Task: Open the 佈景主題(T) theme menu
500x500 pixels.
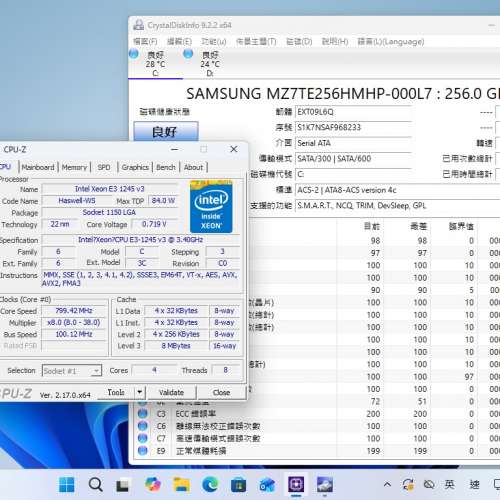Action: coord(256,42)
